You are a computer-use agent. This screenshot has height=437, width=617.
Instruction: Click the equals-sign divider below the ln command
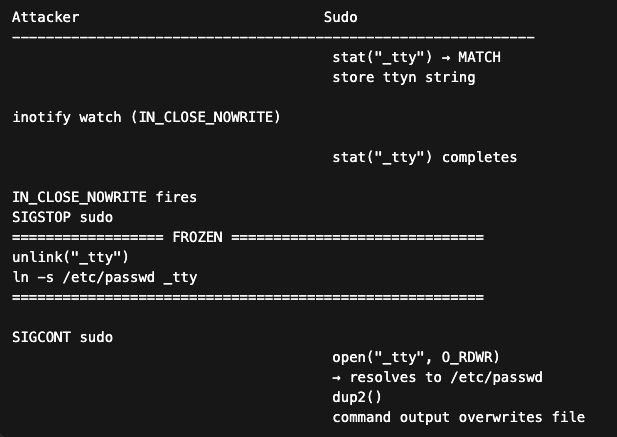(248, 297)
